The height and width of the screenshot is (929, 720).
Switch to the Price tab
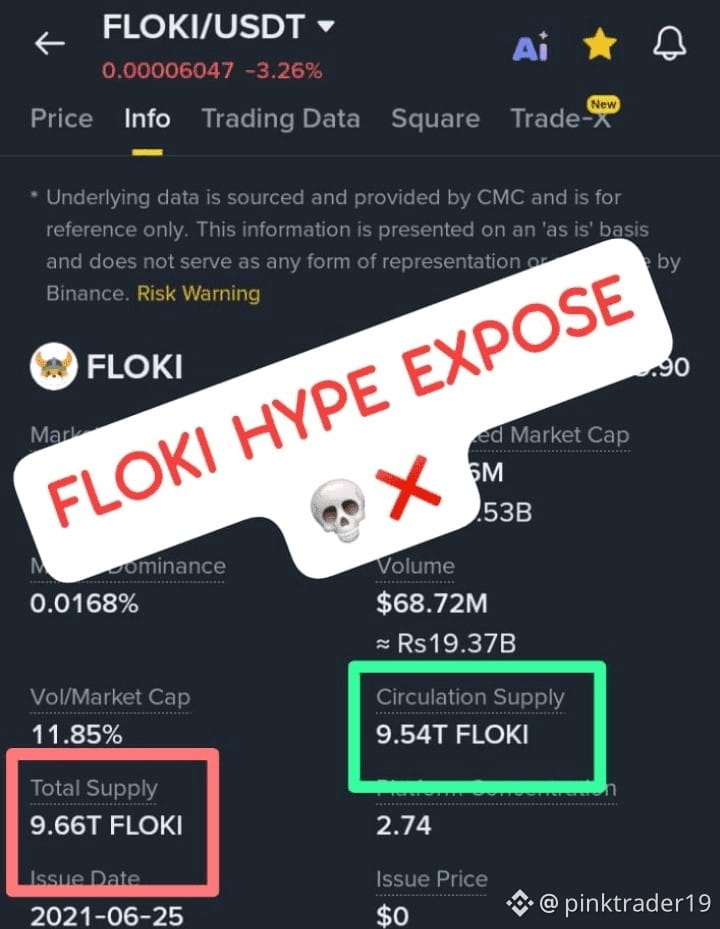click(x=61, y=119)
